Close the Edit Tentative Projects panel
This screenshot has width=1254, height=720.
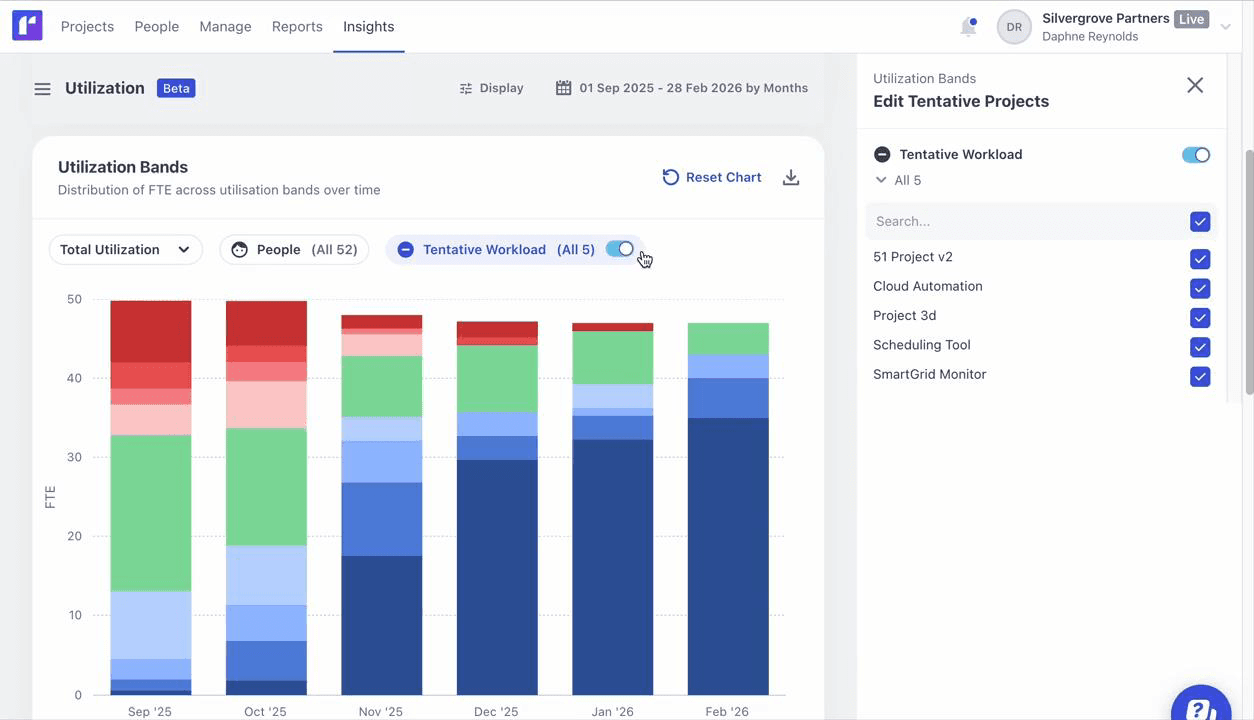click(x=1195, y=86)
